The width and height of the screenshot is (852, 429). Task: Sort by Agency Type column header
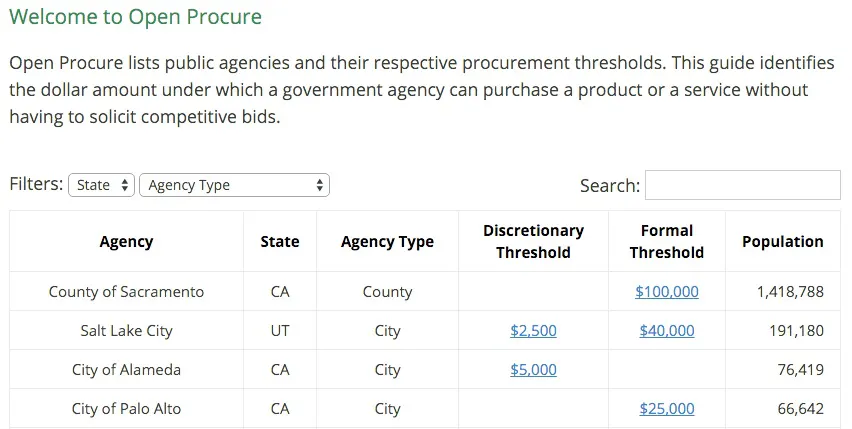point(387,242)
